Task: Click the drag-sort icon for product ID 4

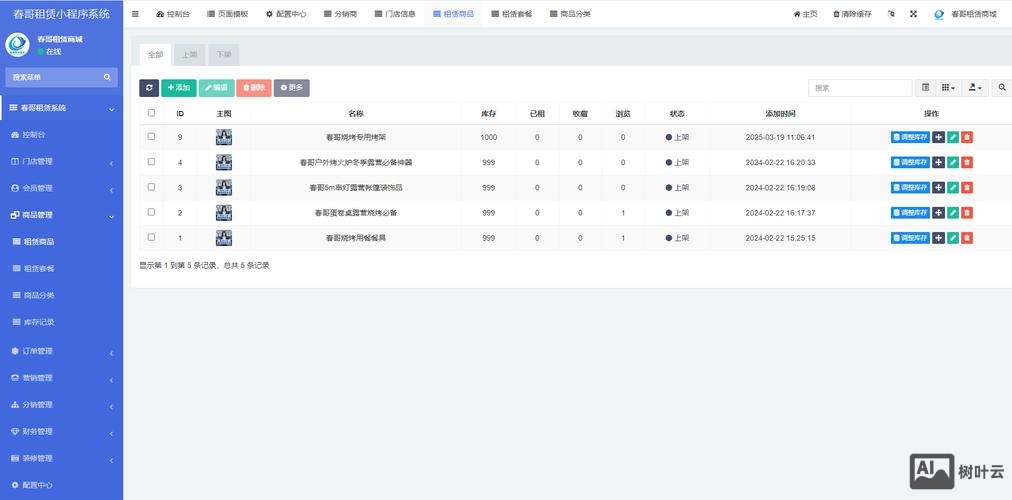Action: click(938, 162)
